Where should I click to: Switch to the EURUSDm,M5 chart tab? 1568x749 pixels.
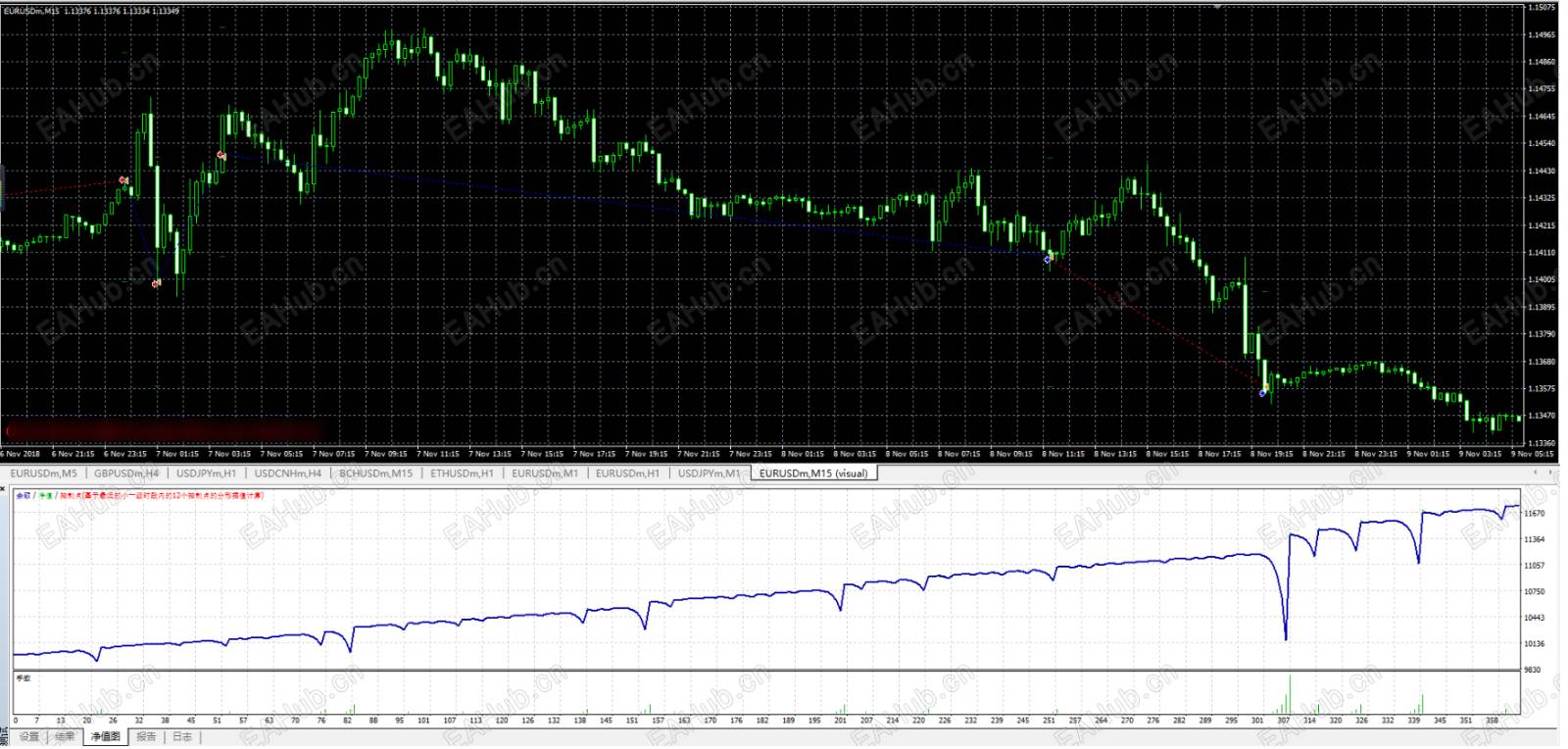(x=43, y=474)
